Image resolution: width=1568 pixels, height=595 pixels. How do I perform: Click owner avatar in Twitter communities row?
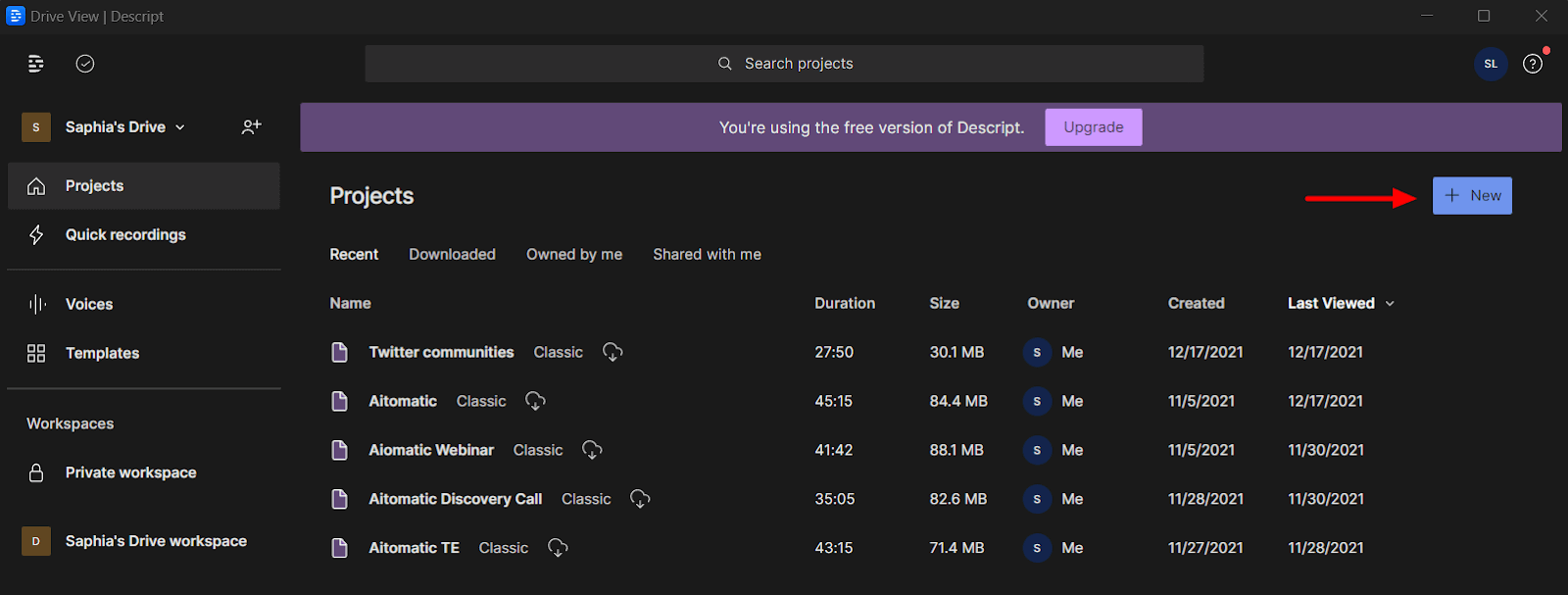[x=1037, y=352]
